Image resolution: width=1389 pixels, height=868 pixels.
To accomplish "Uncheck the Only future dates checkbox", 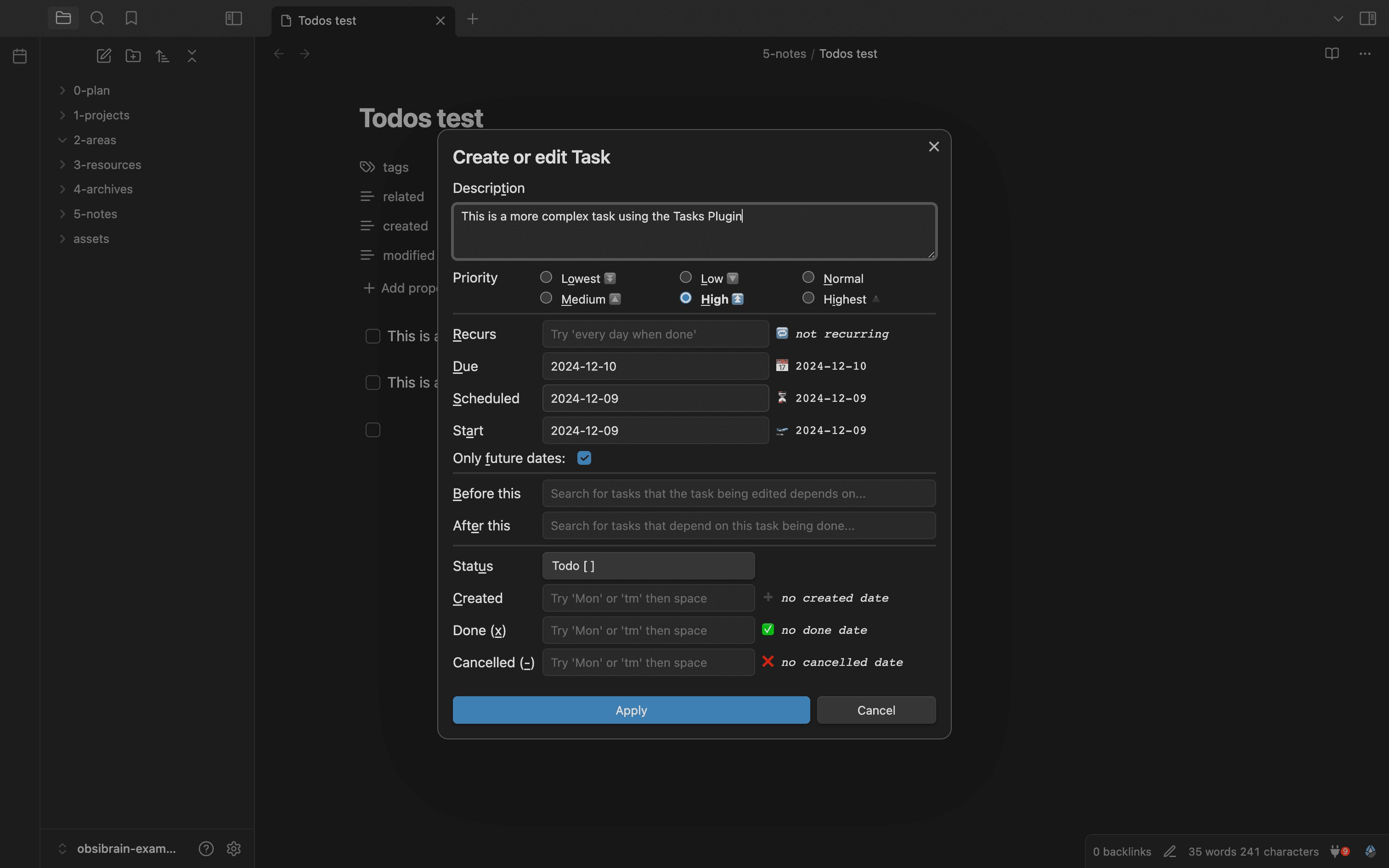I will 584,458.
